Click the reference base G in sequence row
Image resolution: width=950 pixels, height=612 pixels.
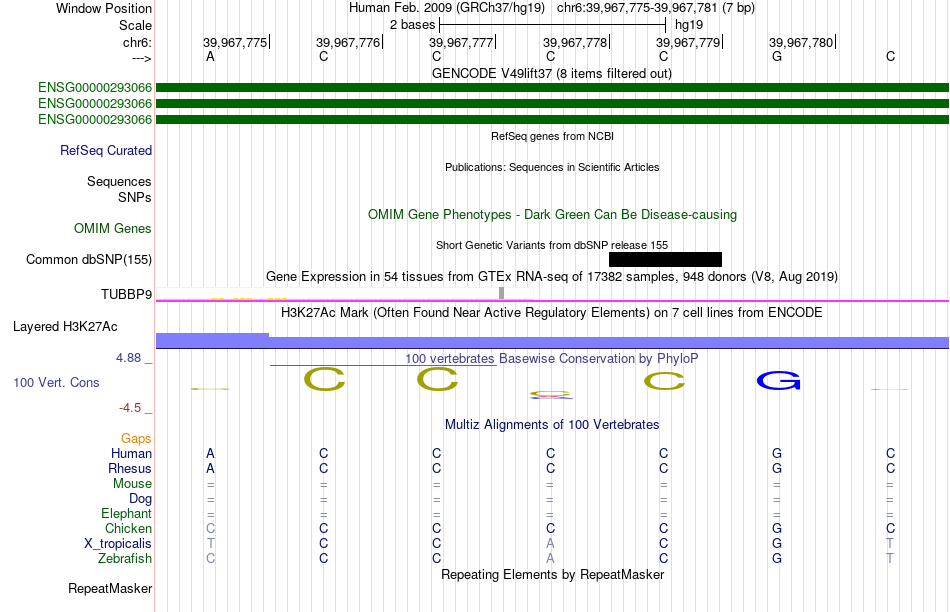[777, 56]
